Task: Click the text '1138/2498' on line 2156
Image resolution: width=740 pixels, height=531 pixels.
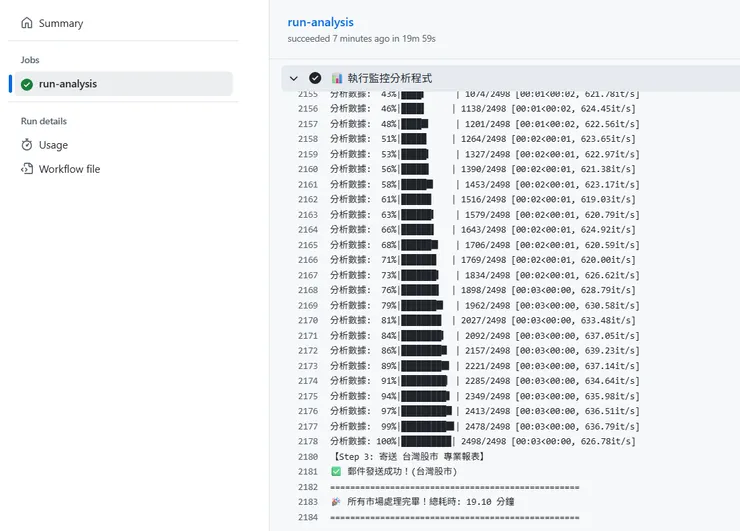Action: tap(483, 109)
